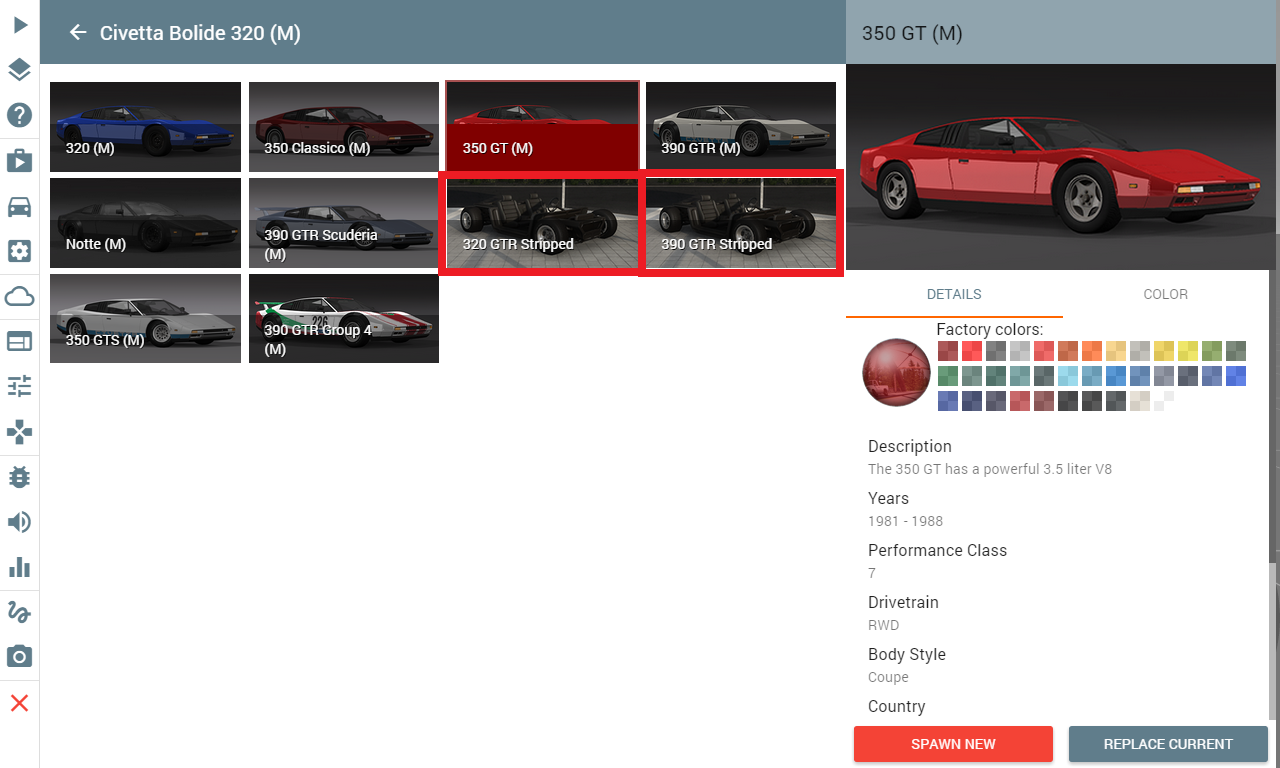The width and height of the screenshot is (1280, 768).
Task: Select the 350 Classico (M) configuration
Action: point(344,127)
